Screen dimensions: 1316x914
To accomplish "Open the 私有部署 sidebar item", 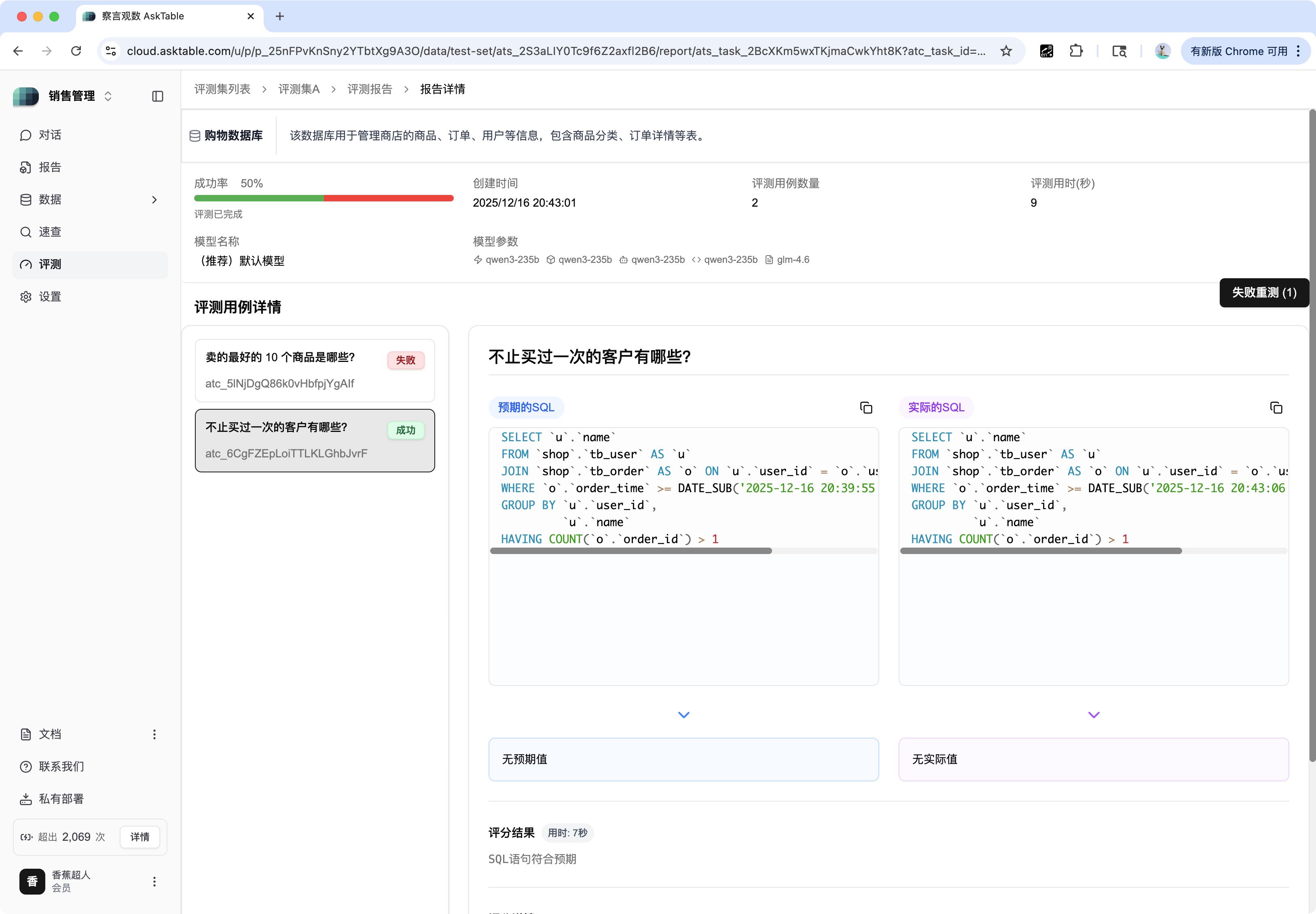I will (x=61, y=799).
